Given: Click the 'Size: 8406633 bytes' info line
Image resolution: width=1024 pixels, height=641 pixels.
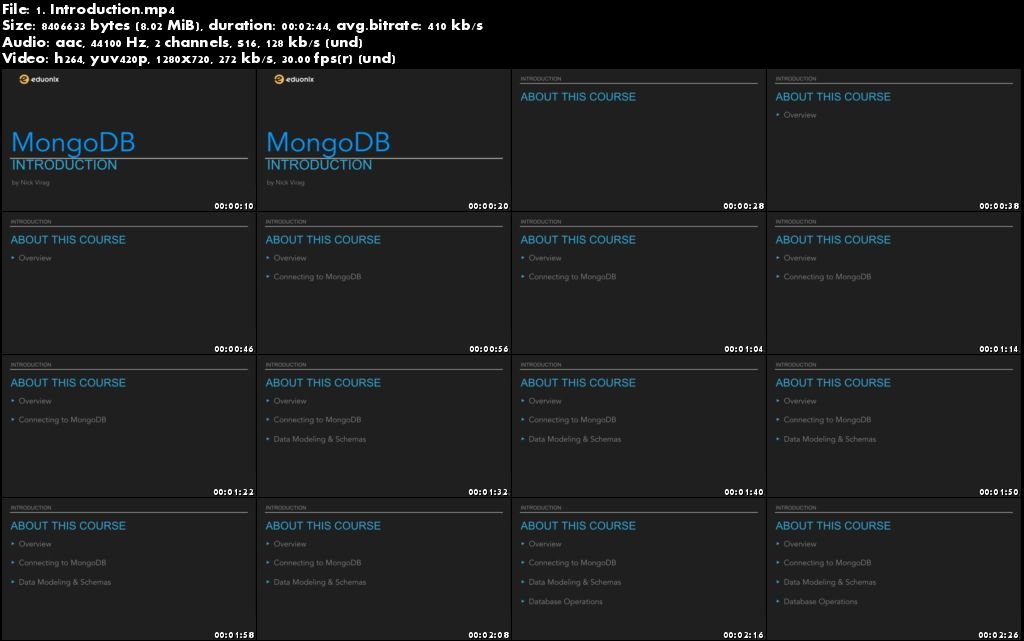Looking at the screenshot, I should [x=242, y=25].
